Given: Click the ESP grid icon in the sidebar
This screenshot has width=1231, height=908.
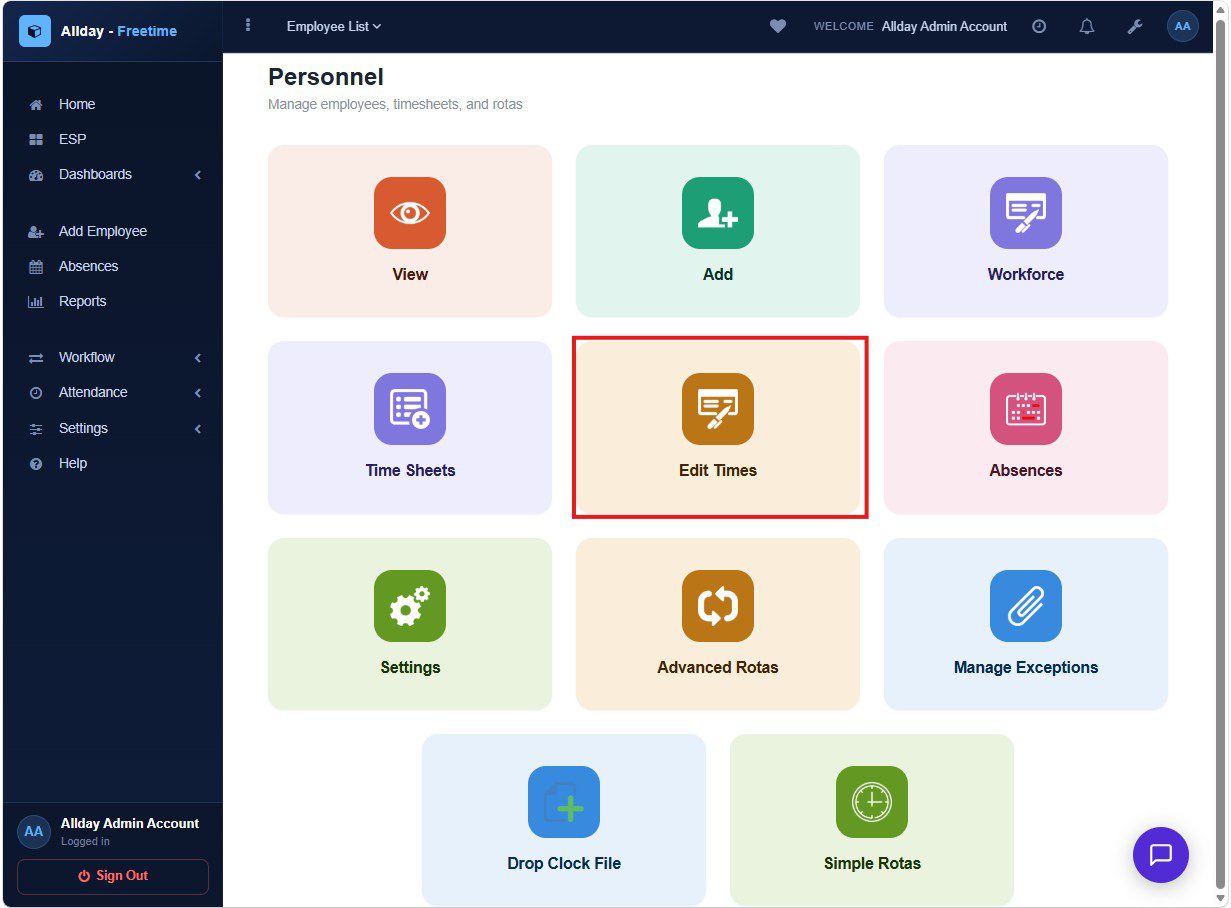Looking at the screenshot, I should pyautogui.click(x=36, y=139).
